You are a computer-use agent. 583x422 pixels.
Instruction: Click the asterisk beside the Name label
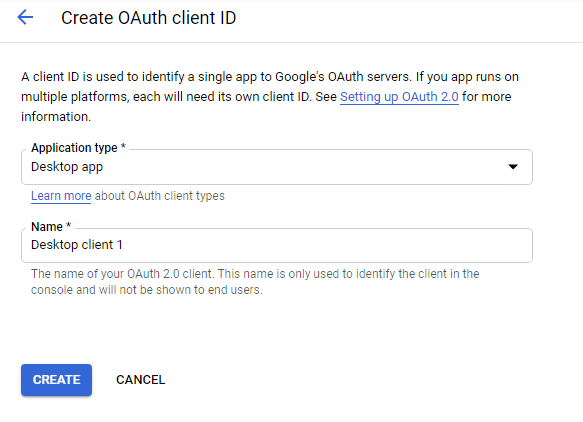coord(68,225)
